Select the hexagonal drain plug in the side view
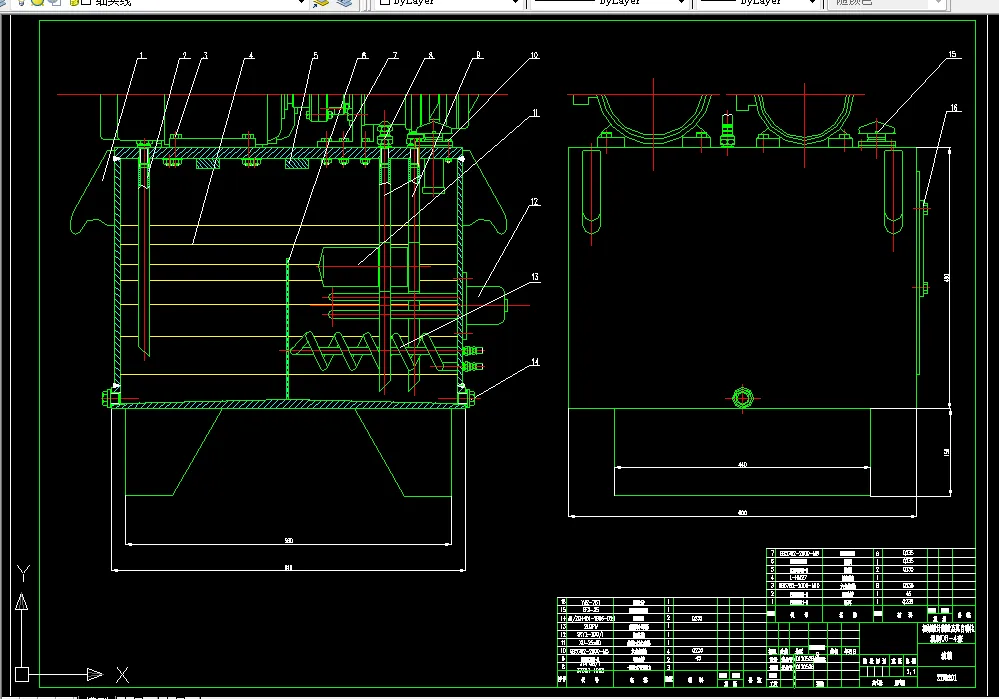 [742, 399]
